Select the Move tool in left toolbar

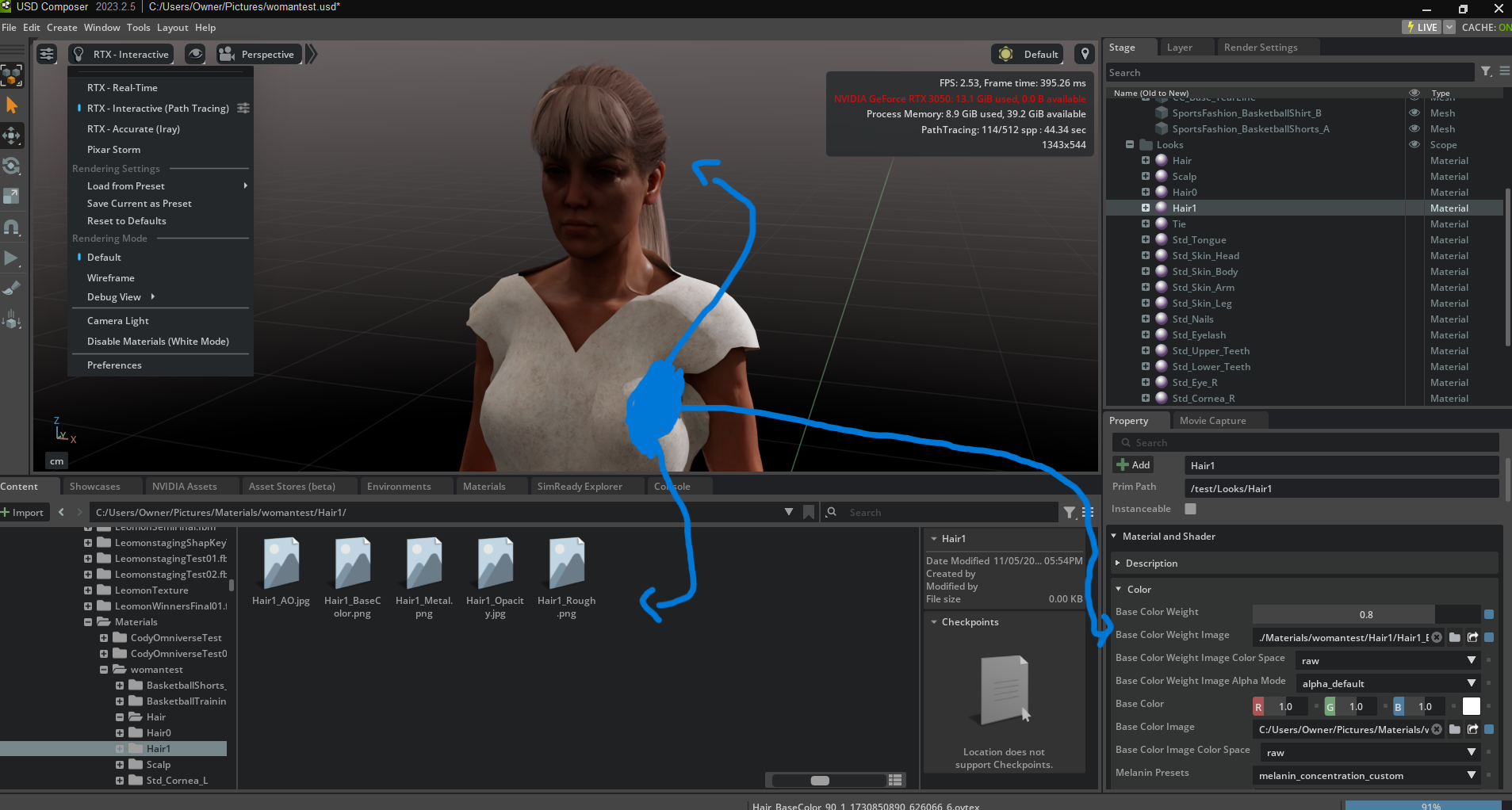click(x=12, y=136)
